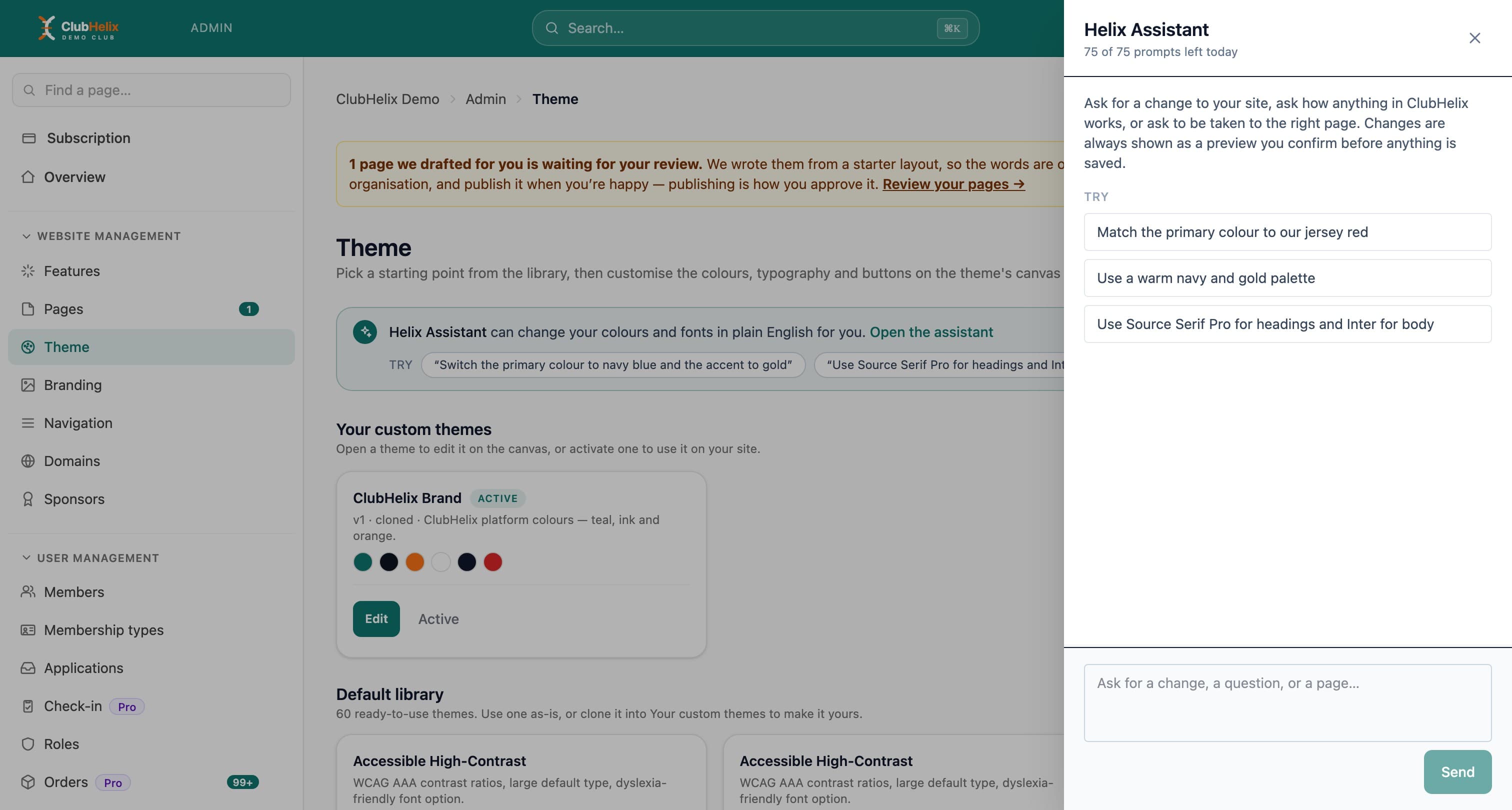The width and height of the screenshot is (1512, 810).
Task: Click the Open the assistant link
Action: 931,331
